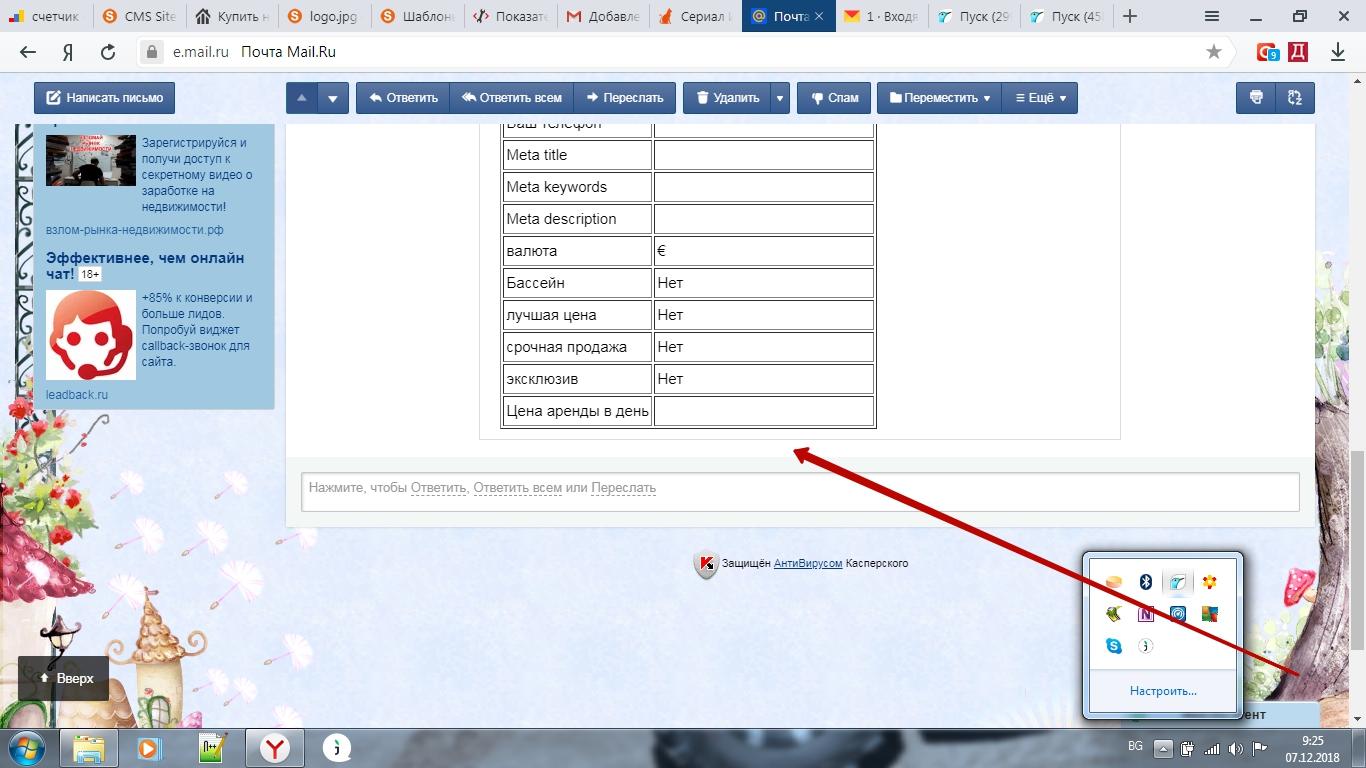Open the browser downloads arrow icon
Screen dimensions: 1366x768
pyautogui.click(x=1338, y=52)
